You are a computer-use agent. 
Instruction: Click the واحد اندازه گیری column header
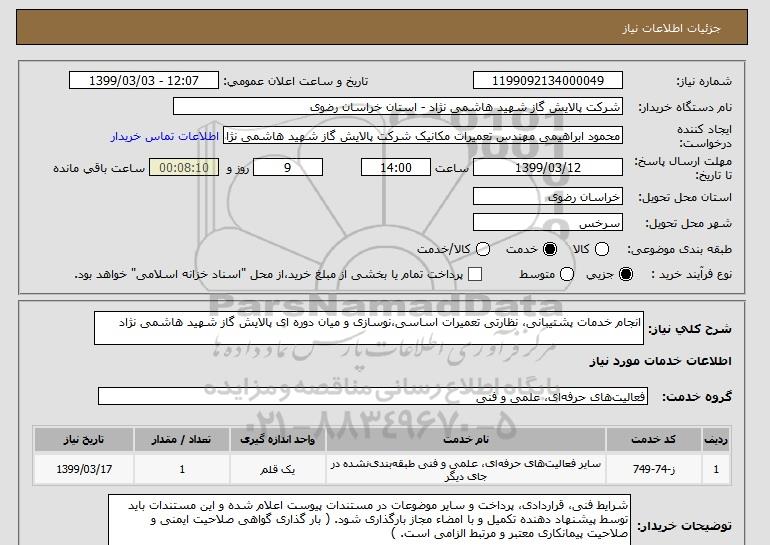point(277,439)
